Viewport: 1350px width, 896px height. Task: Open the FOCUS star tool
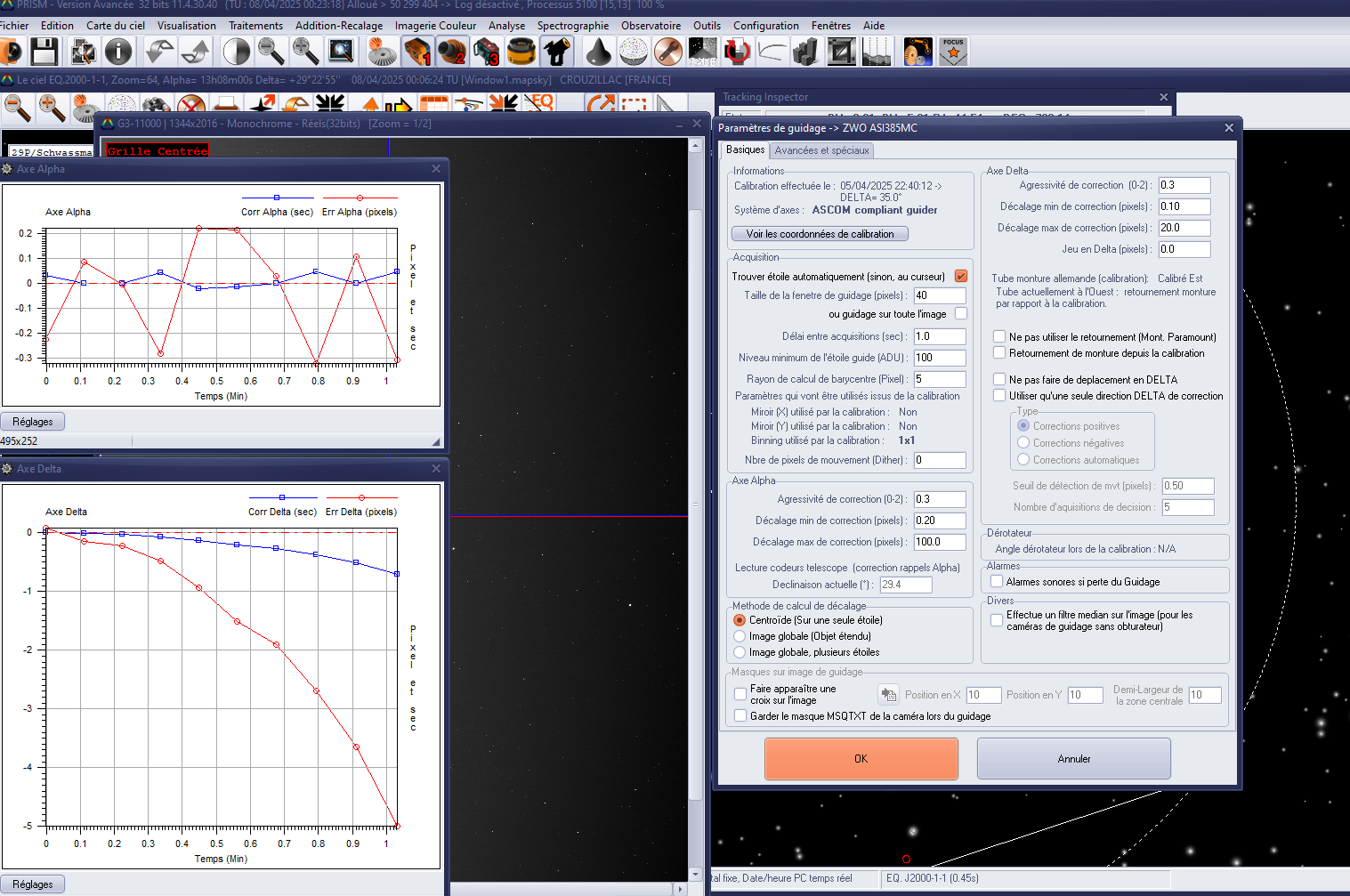click(x=953, y=52)
